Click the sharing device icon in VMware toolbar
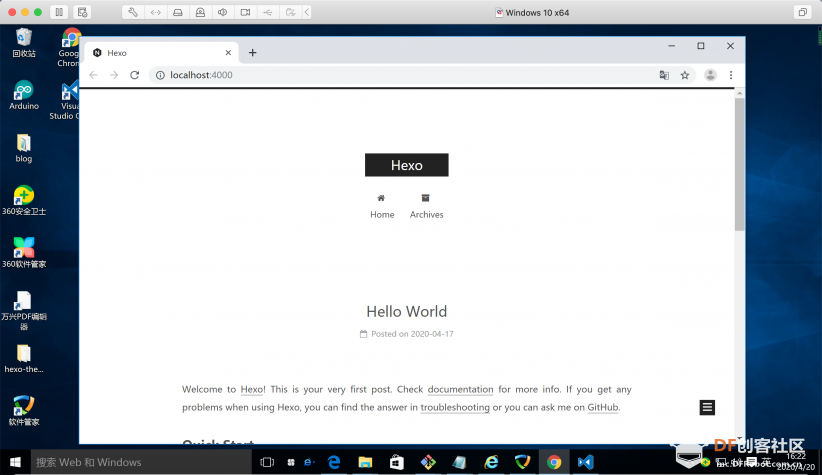822x475 pixels. pos(290,12)
